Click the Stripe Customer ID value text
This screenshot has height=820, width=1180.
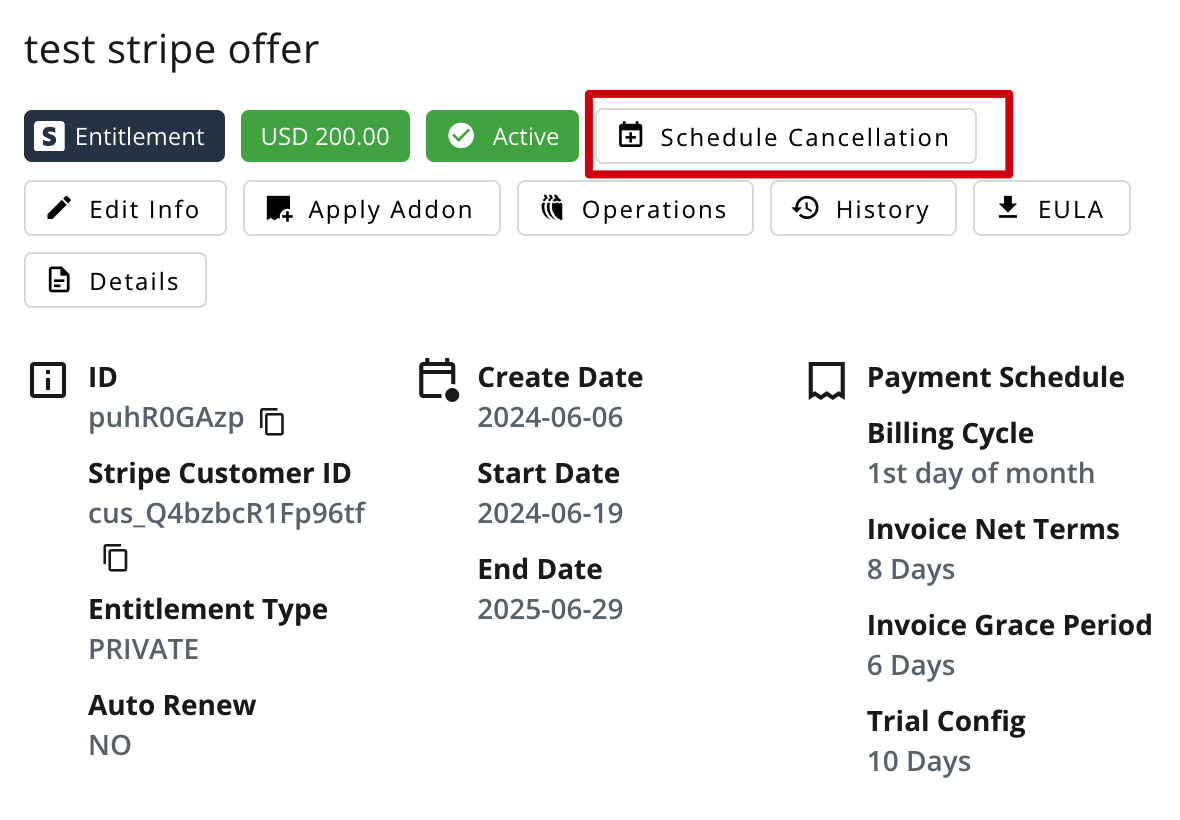(227, 514)
